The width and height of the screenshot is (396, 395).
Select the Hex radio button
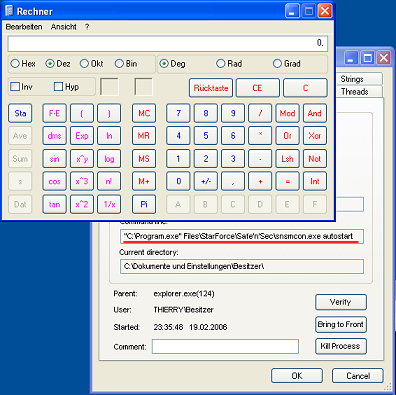click(15, 64)
